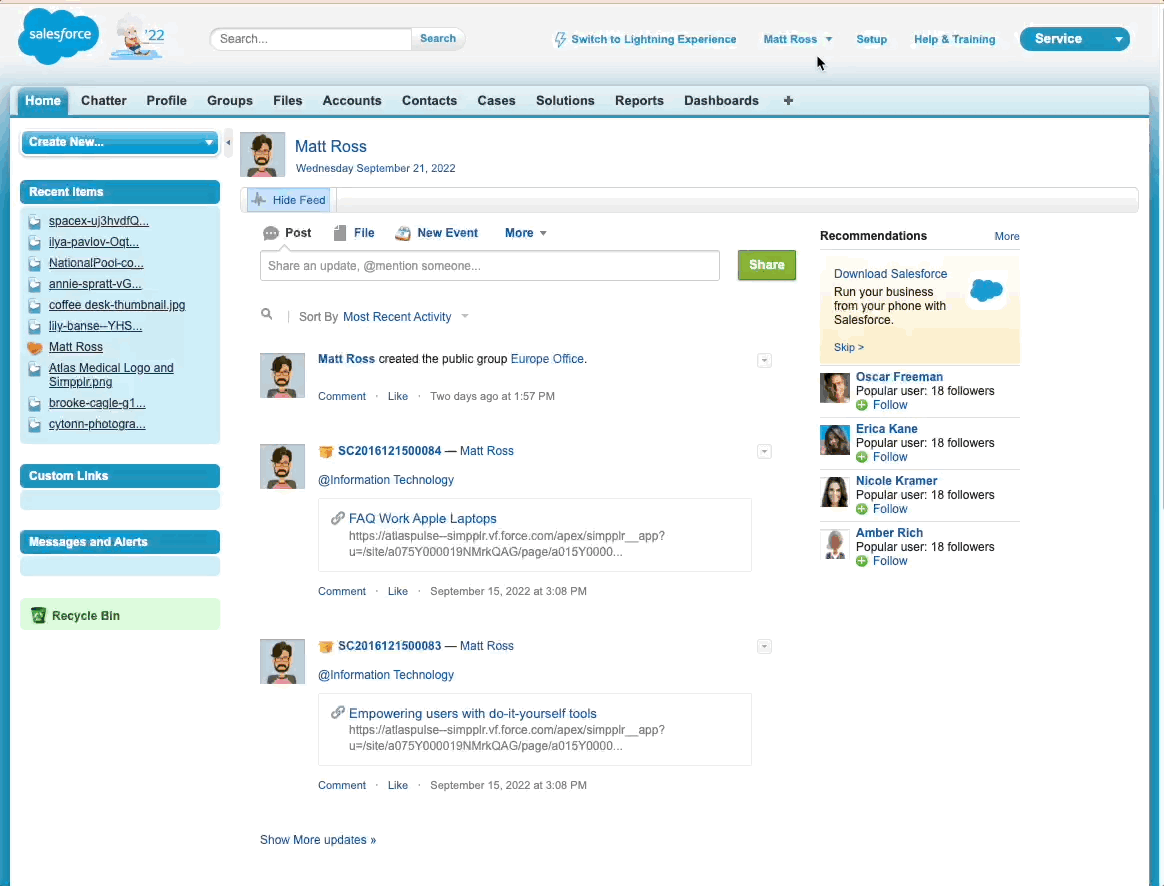Image resolution: width=1164 pixels, height=886 pixels.
Task: Click the green plus to follow Amber Rich
Action: point(862,561)
